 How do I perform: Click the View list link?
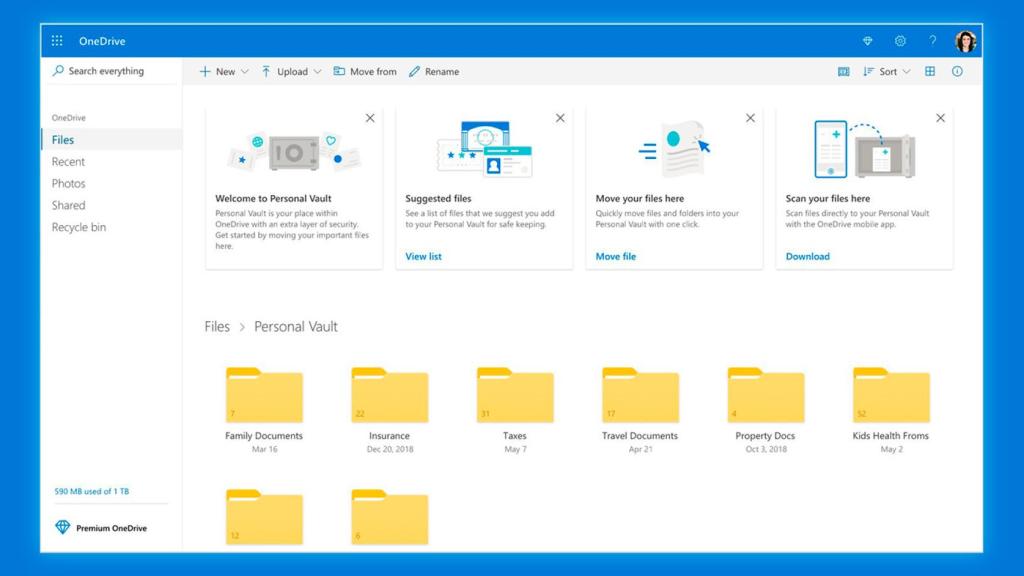point(423,257)
